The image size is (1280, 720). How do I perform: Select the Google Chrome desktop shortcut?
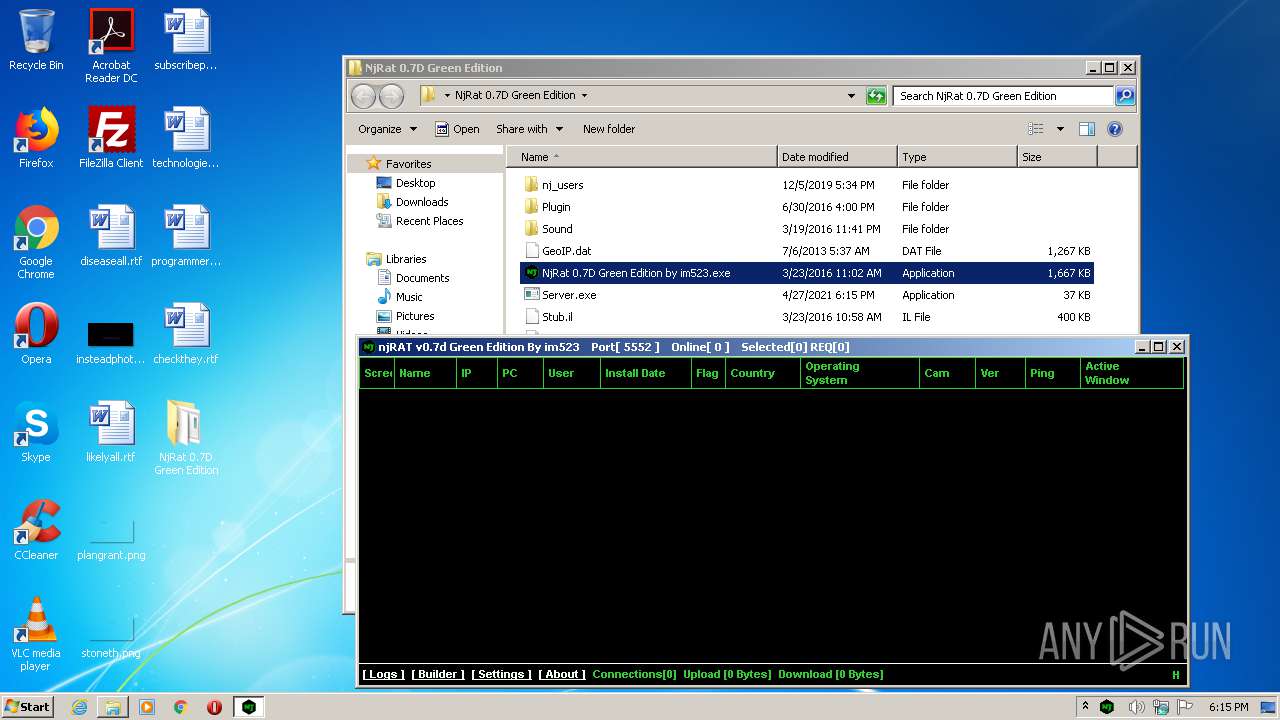pyautogui.click(x=36, y=242)
